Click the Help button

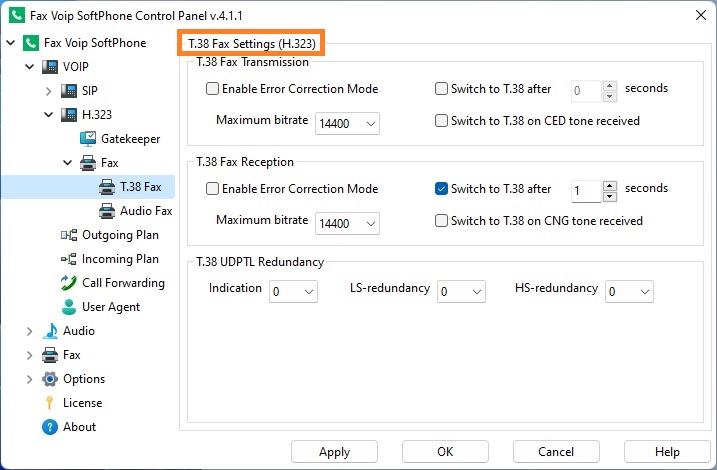667,452
